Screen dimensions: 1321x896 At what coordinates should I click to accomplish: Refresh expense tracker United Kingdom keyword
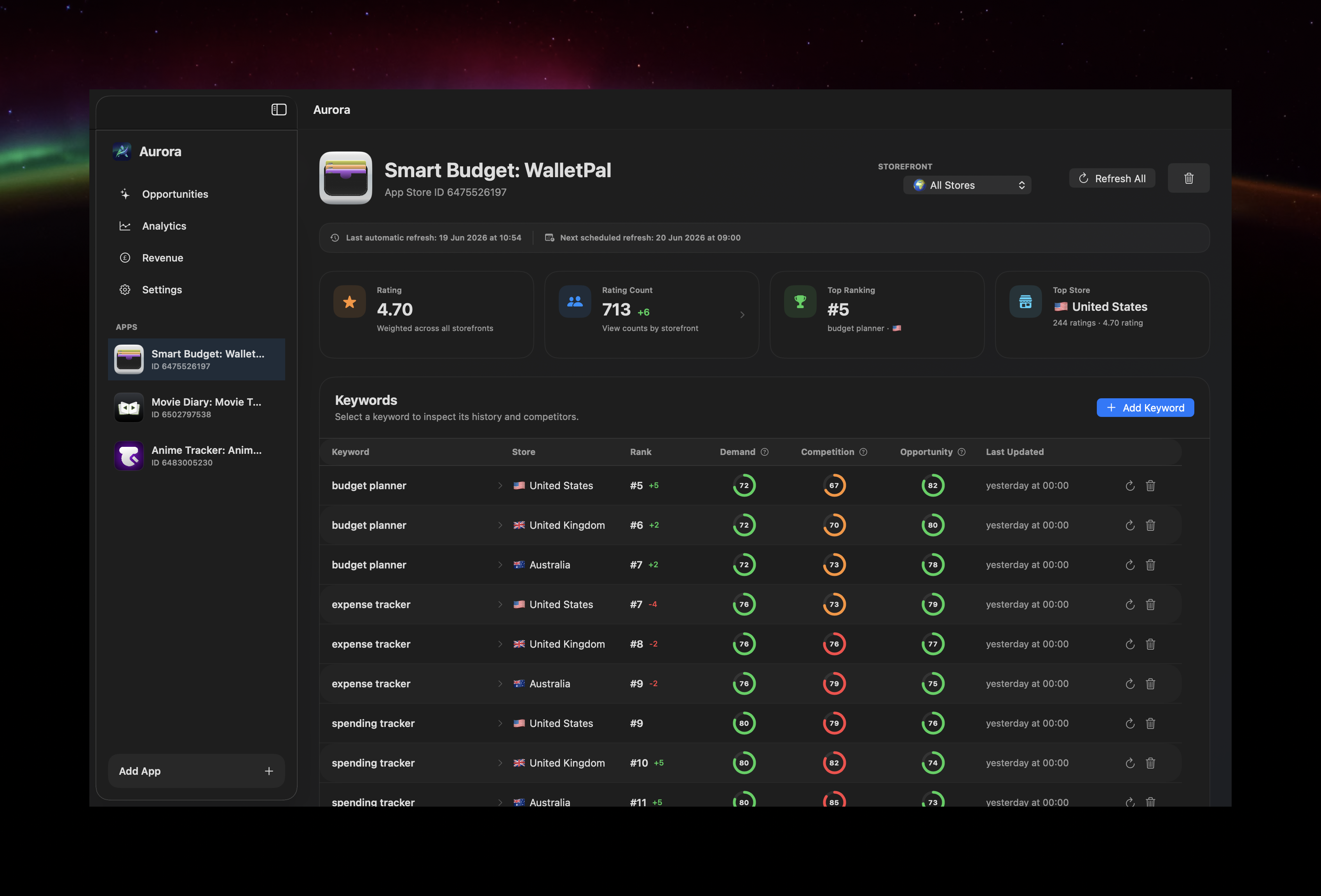tap(1130, 644)
